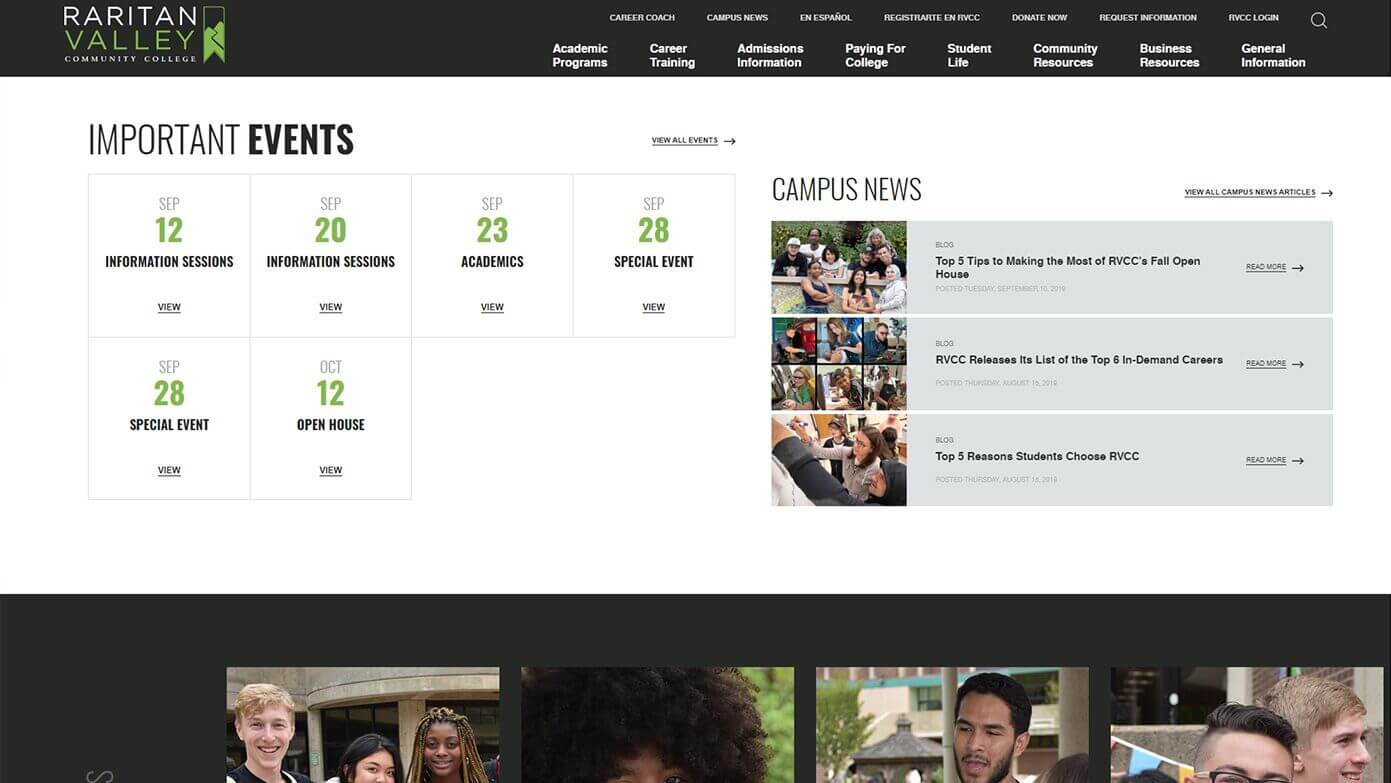Click photo of person with curly hair
This screenshot has width=1391, height=783.
click(x=658, y=725)
